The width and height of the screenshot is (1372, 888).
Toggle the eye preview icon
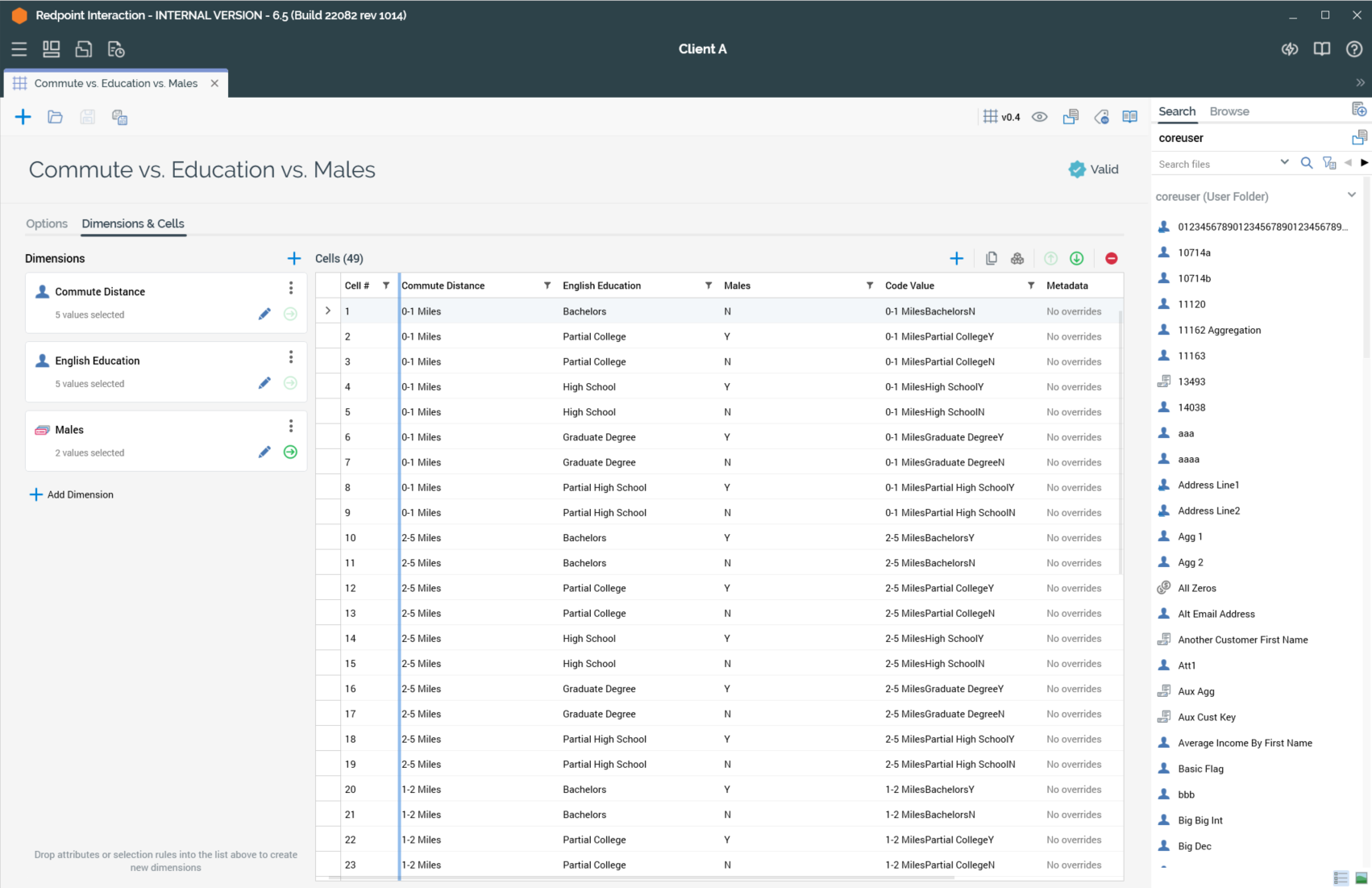click(1039, 118)
